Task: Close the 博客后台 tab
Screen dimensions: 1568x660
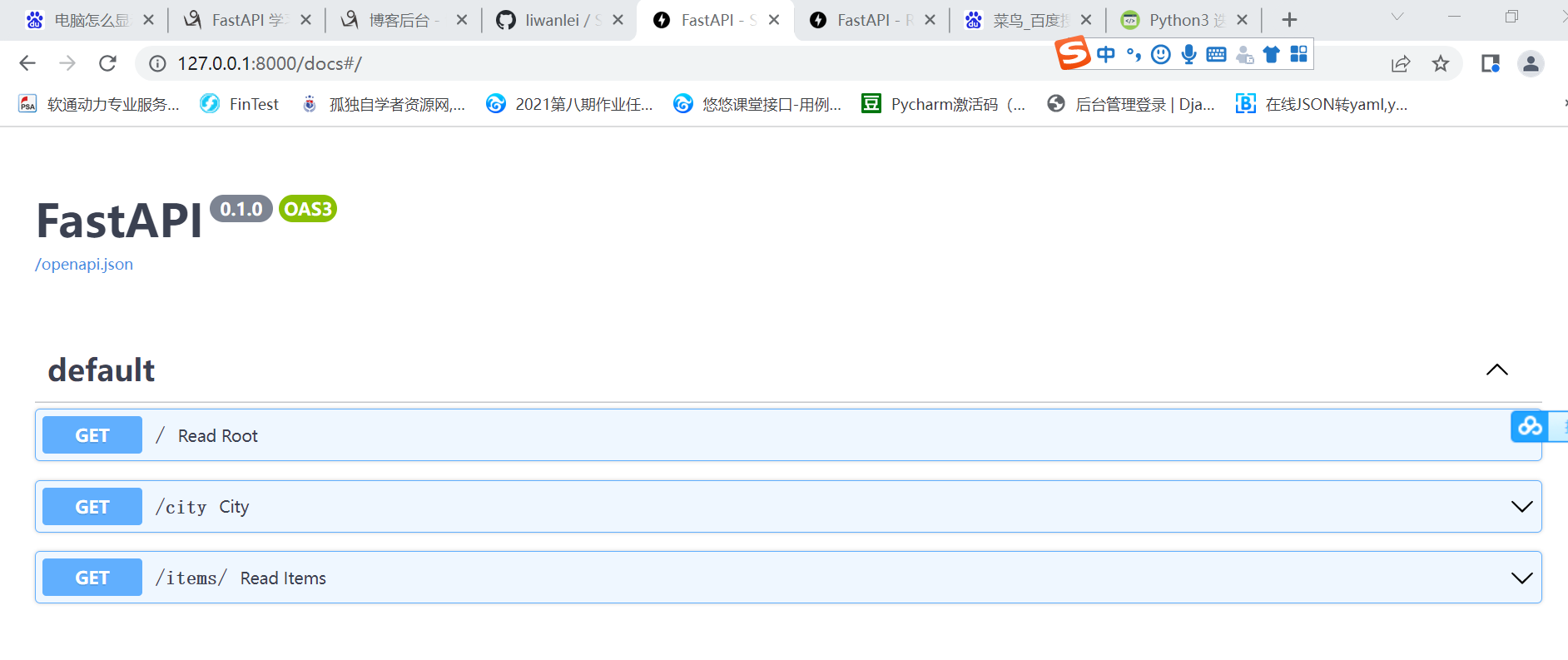Action: [x=462, y=20]
